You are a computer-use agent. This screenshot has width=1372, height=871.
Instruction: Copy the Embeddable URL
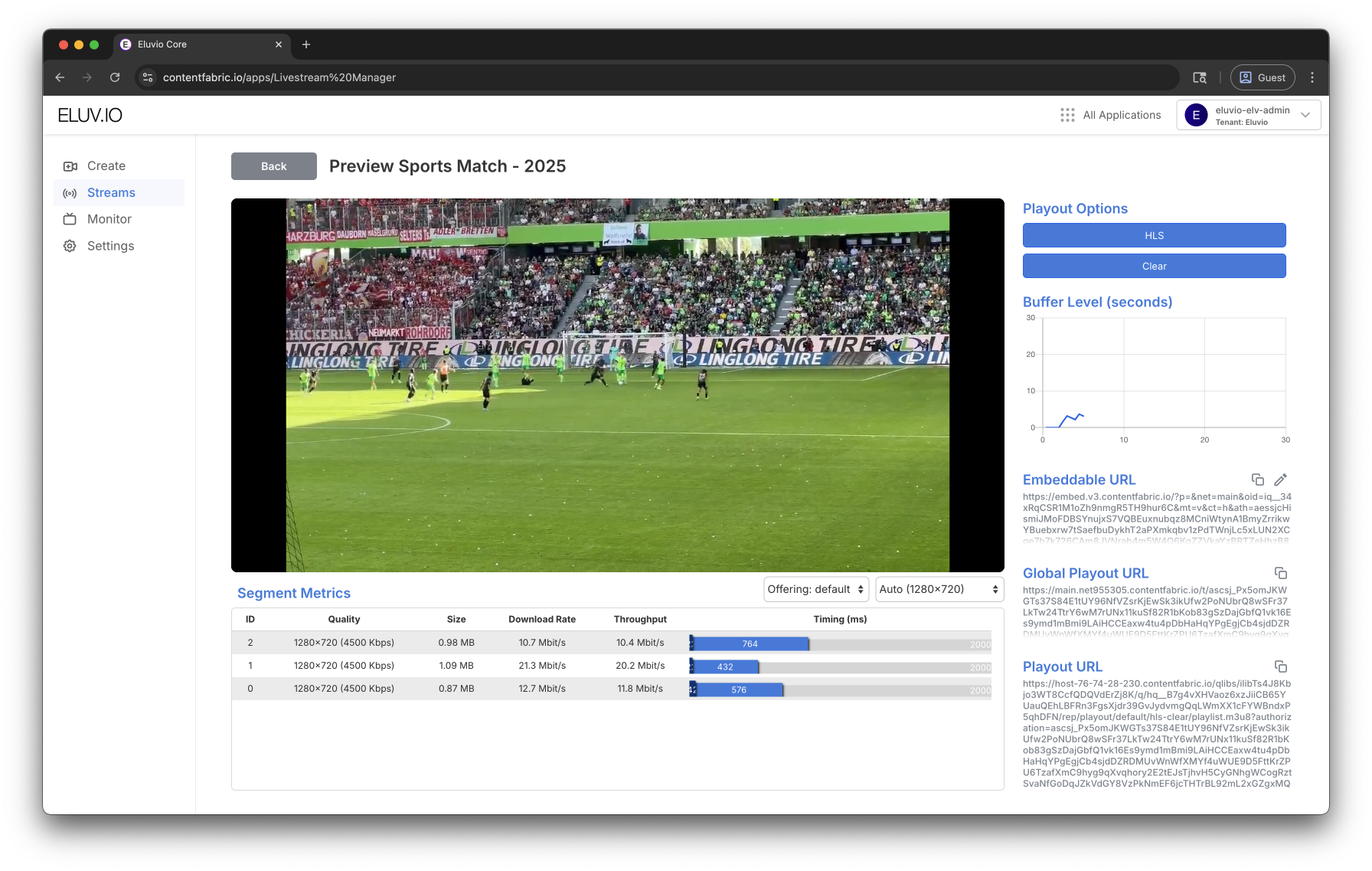(x=1257, y=480)
